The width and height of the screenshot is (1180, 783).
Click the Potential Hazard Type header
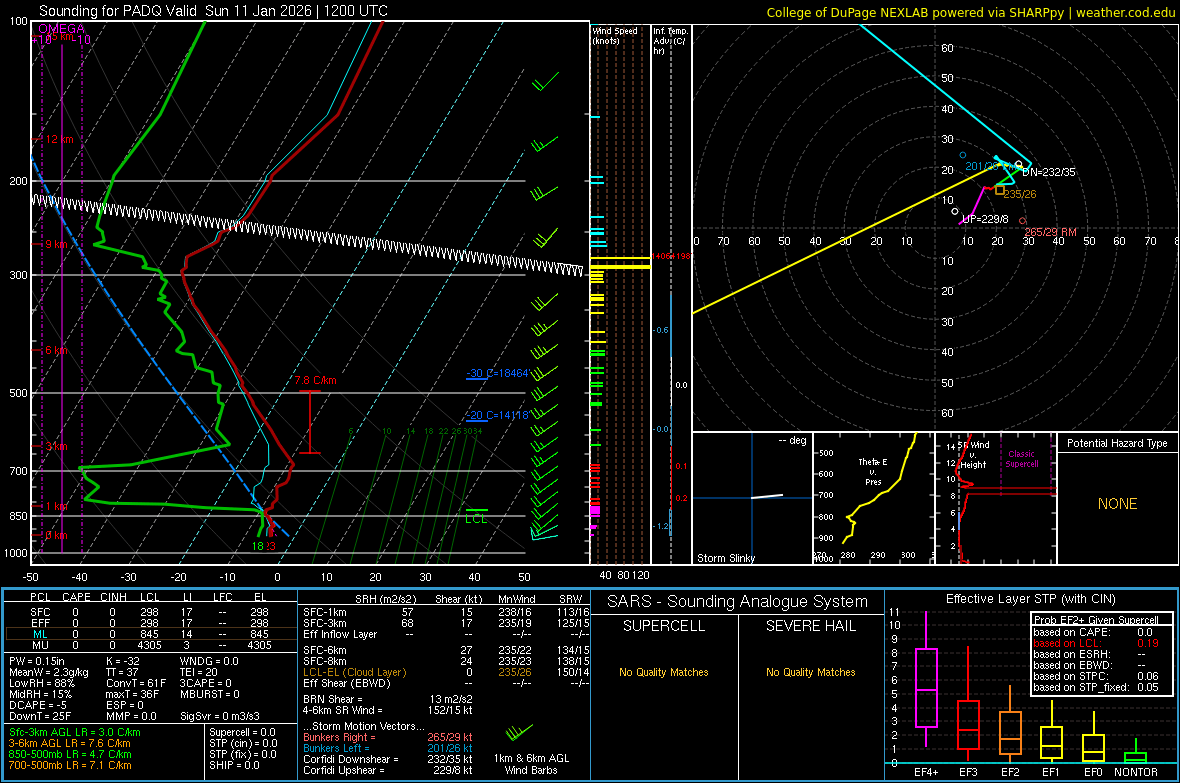coord(1117,443)
